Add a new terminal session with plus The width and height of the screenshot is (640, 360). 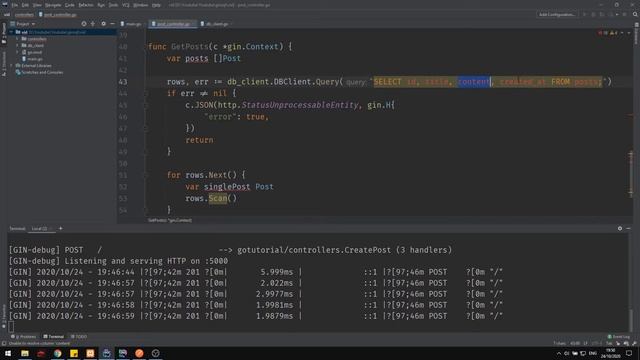[60, 229]
